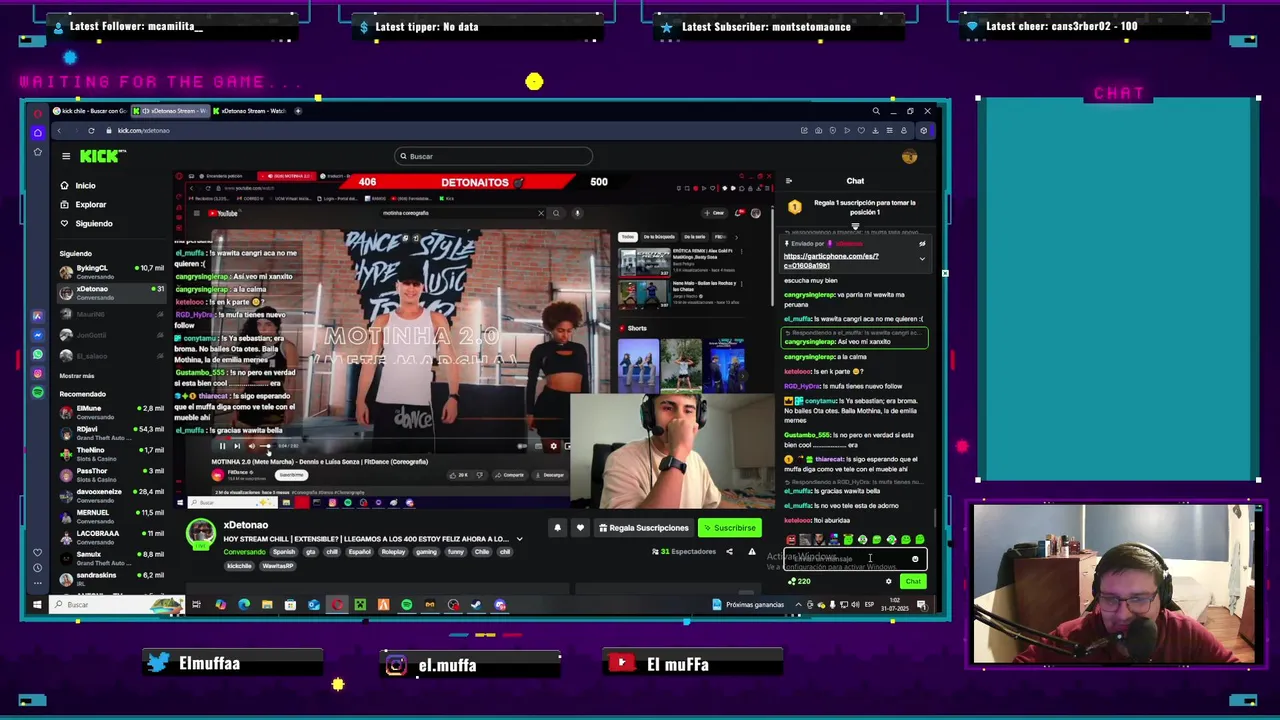Go back in browser navigation
The image size is (1280, 720).
click(58, 130)
